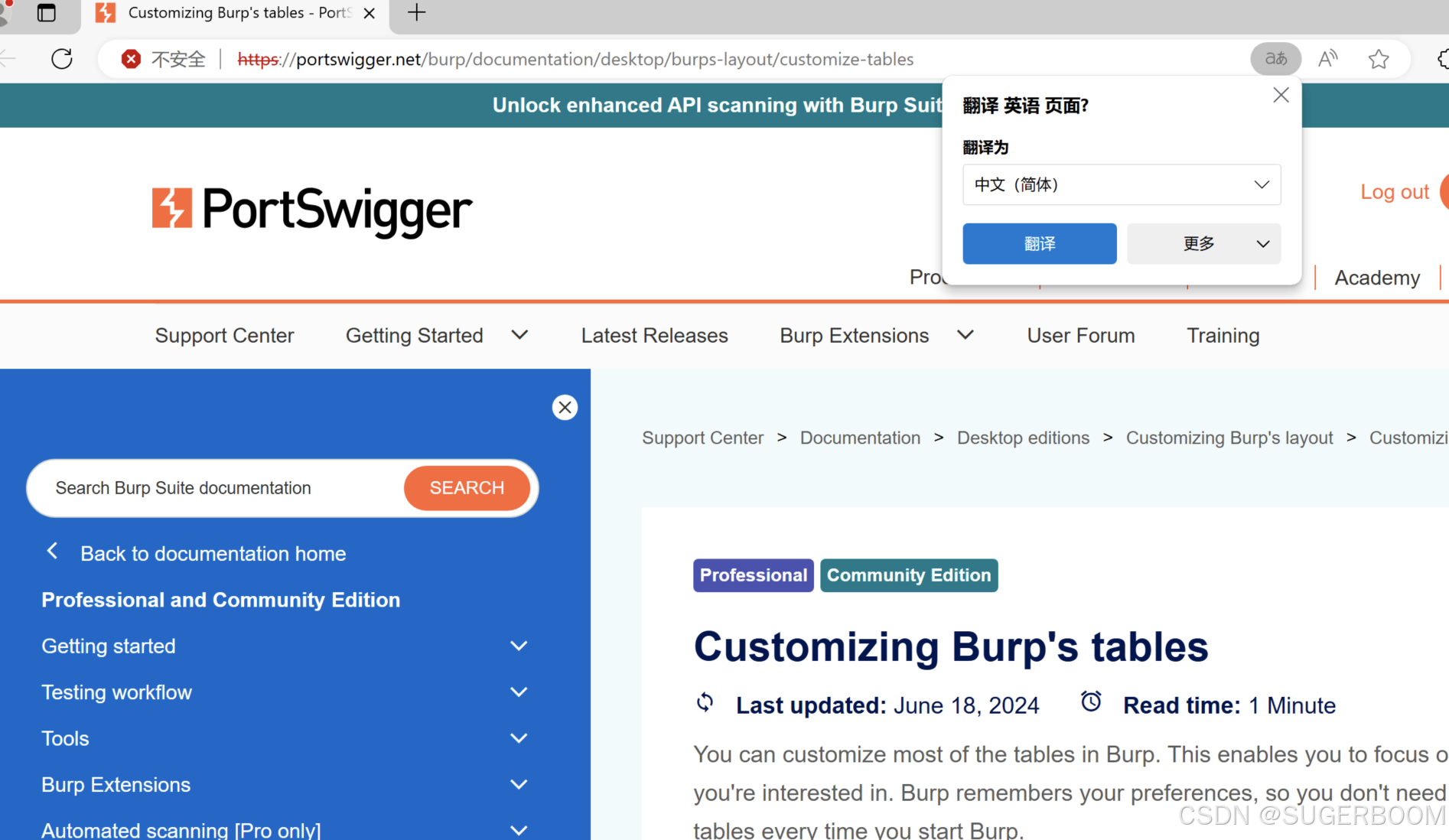Open the Academy menu item

[x=1377, y=277]
